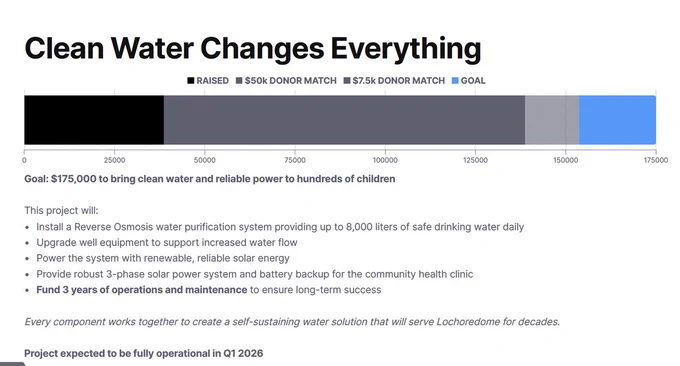Click the bold Fund 3 years of operations text

click(x=142, y=290)
